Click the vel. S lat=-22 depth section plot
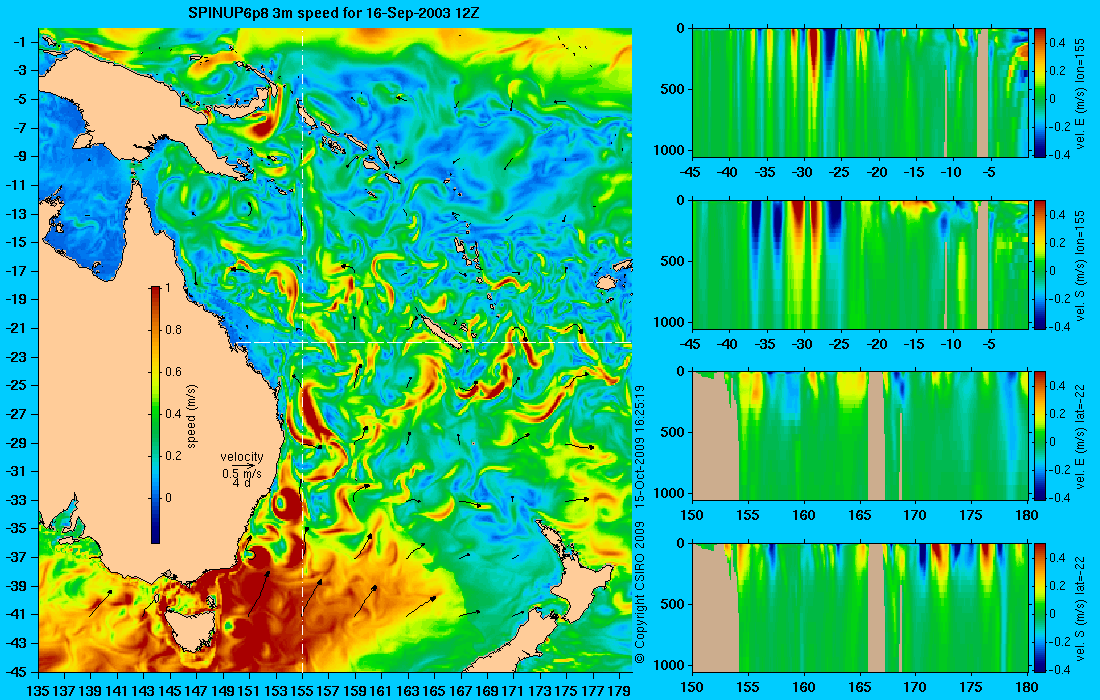This screenshot has height=700, width=1100. (860, 607)
